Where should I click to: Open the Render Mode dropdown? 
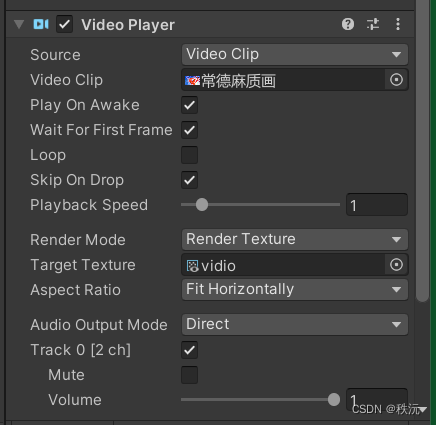pyautogui.click(x=295, y=239)
